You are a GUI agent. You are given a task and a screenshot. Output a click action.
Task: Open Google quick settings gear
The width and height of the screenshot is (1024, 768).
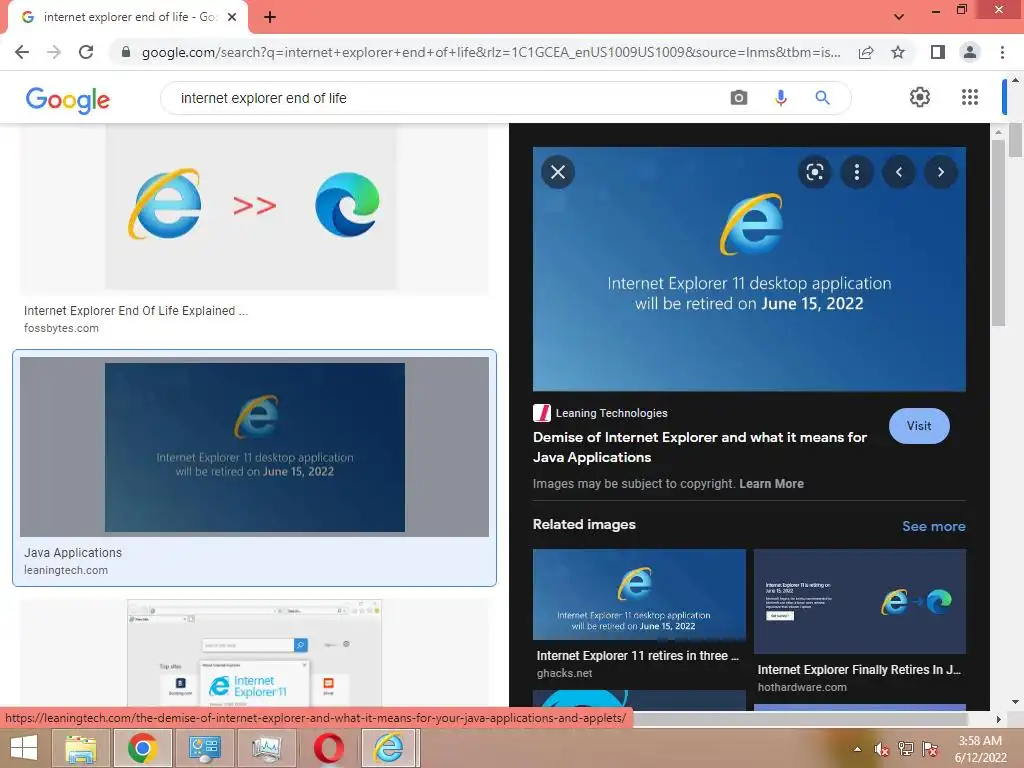coord(920,97)
